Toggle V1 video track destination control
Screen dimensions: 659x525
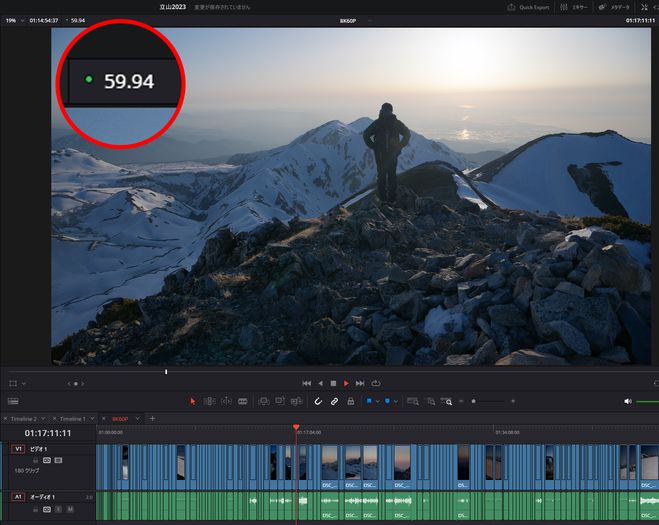pyautogui.click(x=18, y=449)
